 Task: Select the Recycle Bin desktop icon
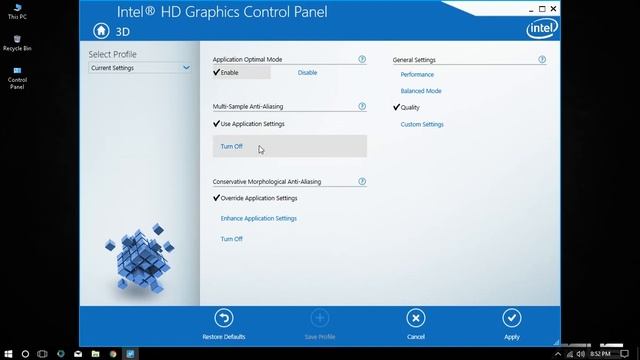17,43
